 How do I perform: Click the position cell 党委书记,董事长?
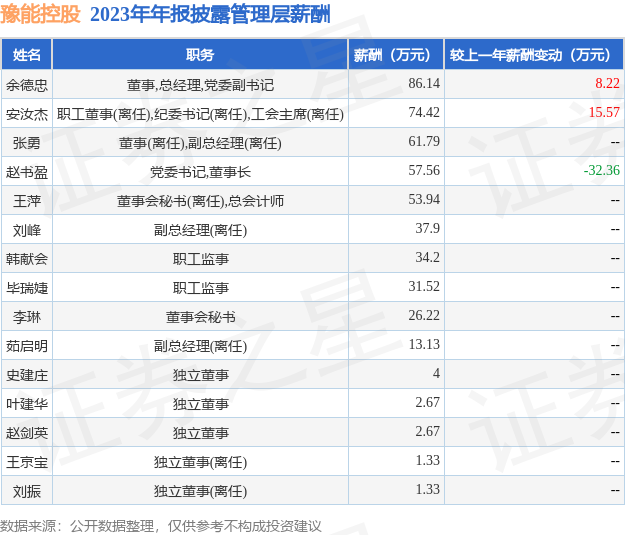pos(200,172)
